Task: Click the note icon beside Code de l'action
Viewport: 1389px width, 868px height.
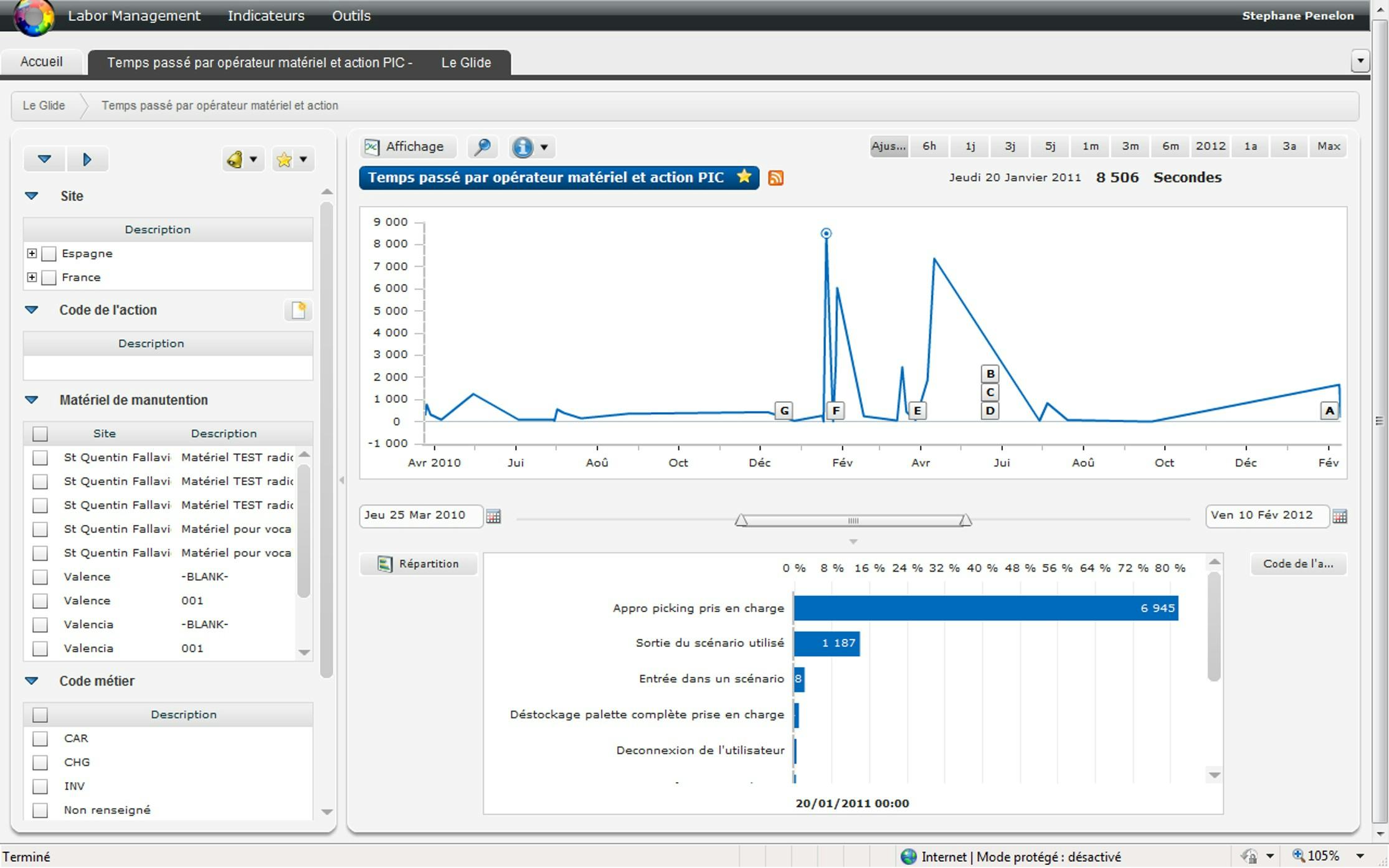Action: pos(298,310)
